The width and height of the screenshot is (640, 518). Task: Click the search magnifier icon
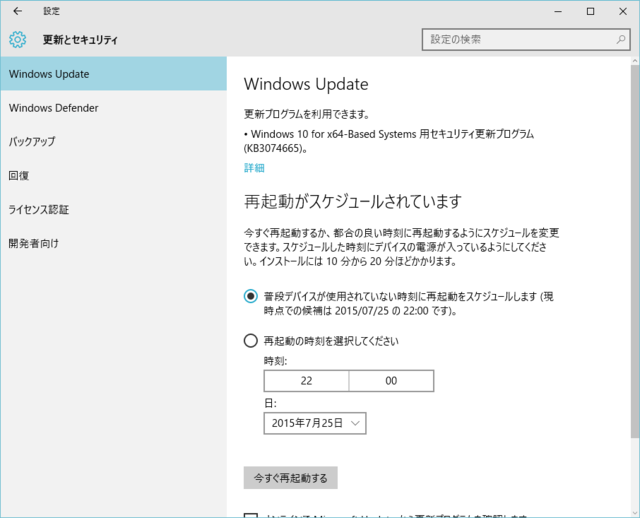click(620, 39)
